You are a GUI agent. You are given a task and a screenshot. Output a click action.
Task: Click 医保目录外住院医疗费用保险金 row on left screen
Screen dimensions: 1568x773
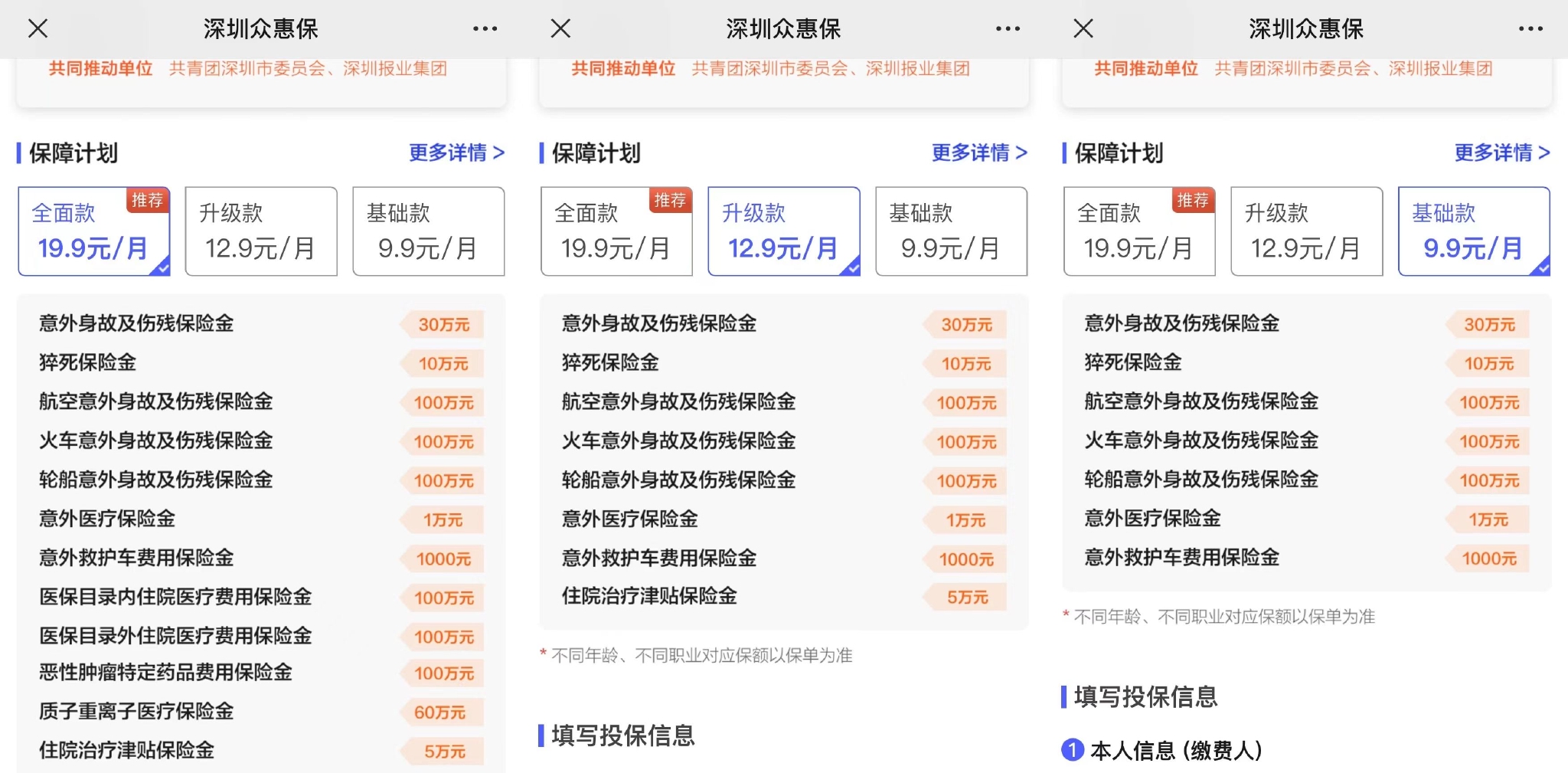point(261,636)
